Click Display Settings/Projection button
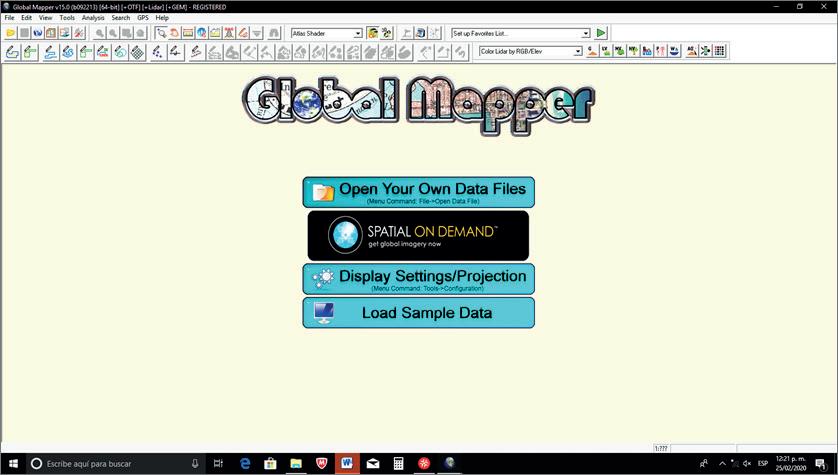Image resolution: width=838 pixels, height=475 pixels. click(418, 279)
